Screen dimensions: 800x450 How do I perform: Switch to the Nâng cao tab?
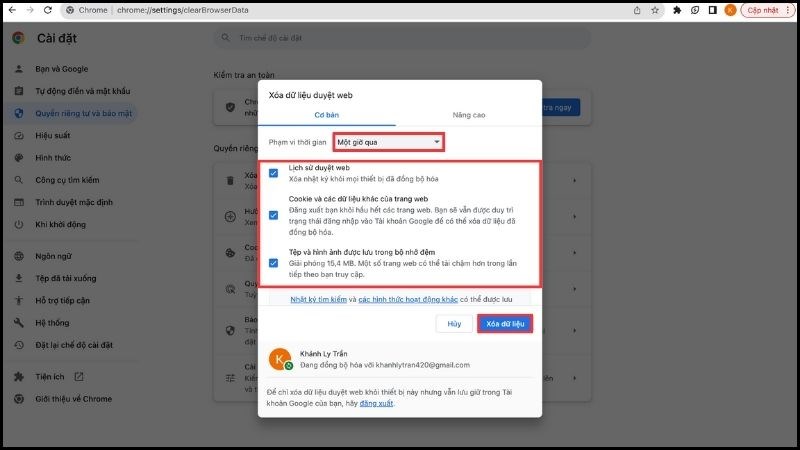point(468,115)
